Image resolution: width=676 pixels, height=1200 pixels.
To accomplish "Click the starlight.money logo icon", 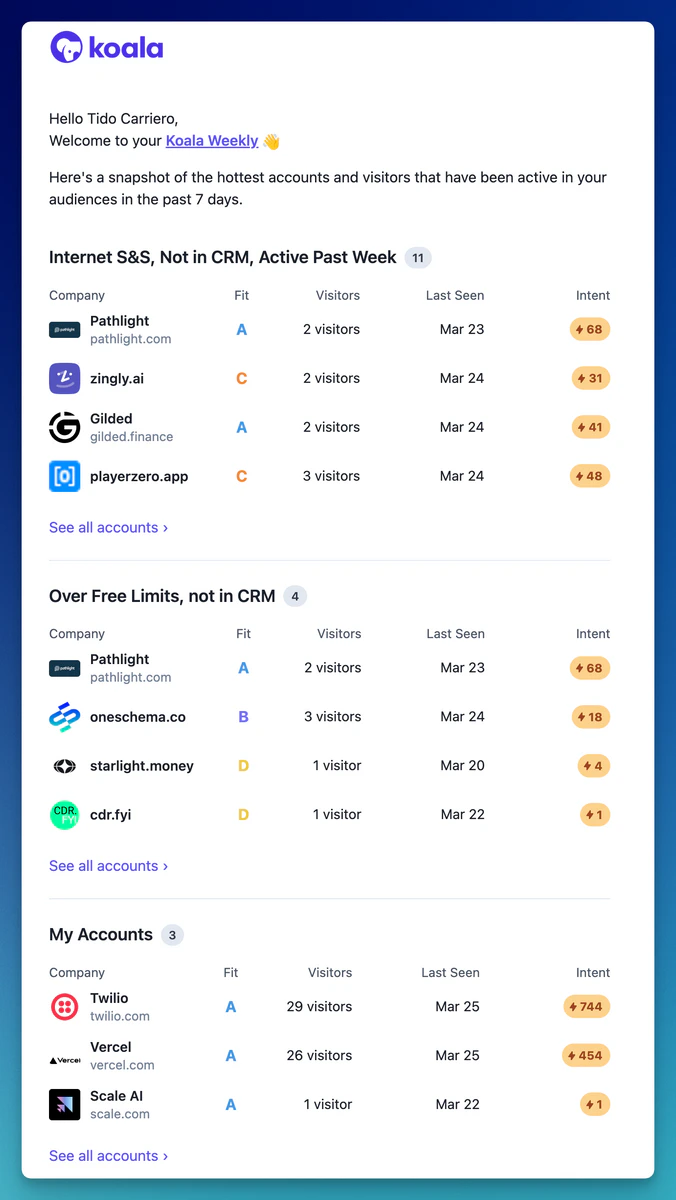I will pyautogui.click(x=64, y=766).
